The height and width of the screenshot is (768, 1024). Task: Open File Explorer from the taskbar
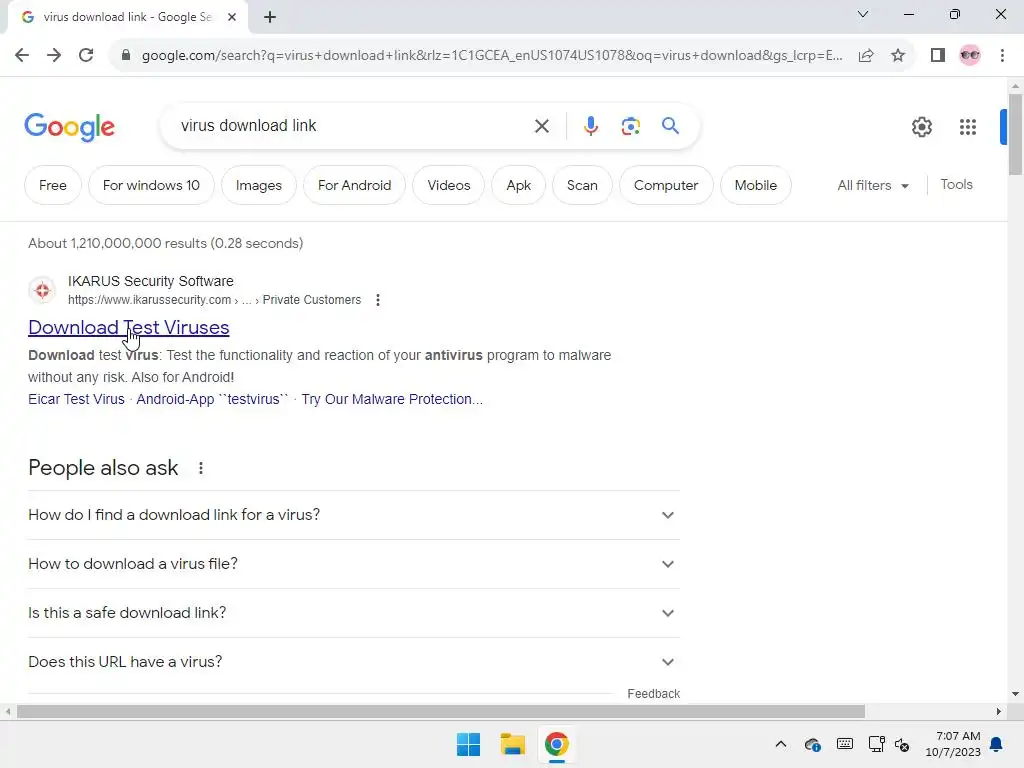[x=513, y=744]
